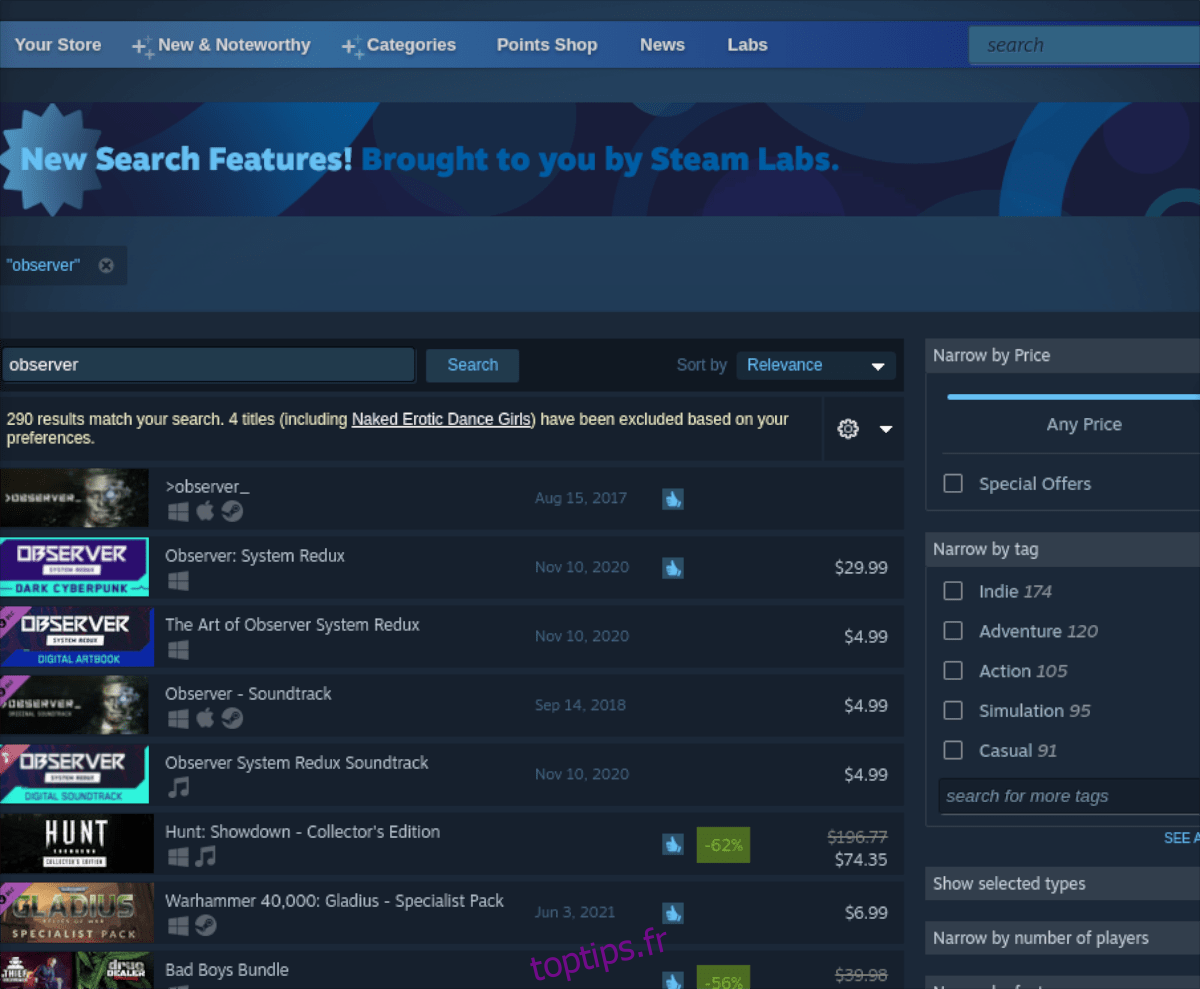Remove the "observer" search tag with the x icon
The image size is (1200, 989).
(x=106, y=265)
